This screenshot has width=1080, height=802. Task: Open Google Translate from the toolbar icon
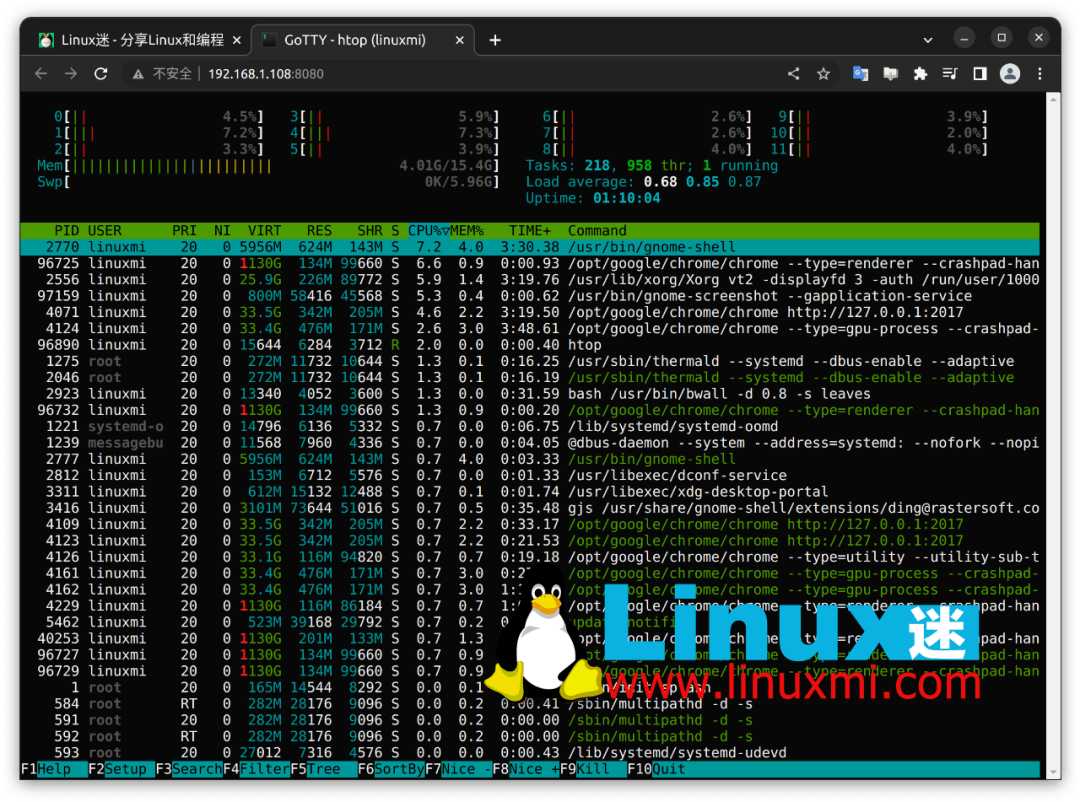coord(861,73)
